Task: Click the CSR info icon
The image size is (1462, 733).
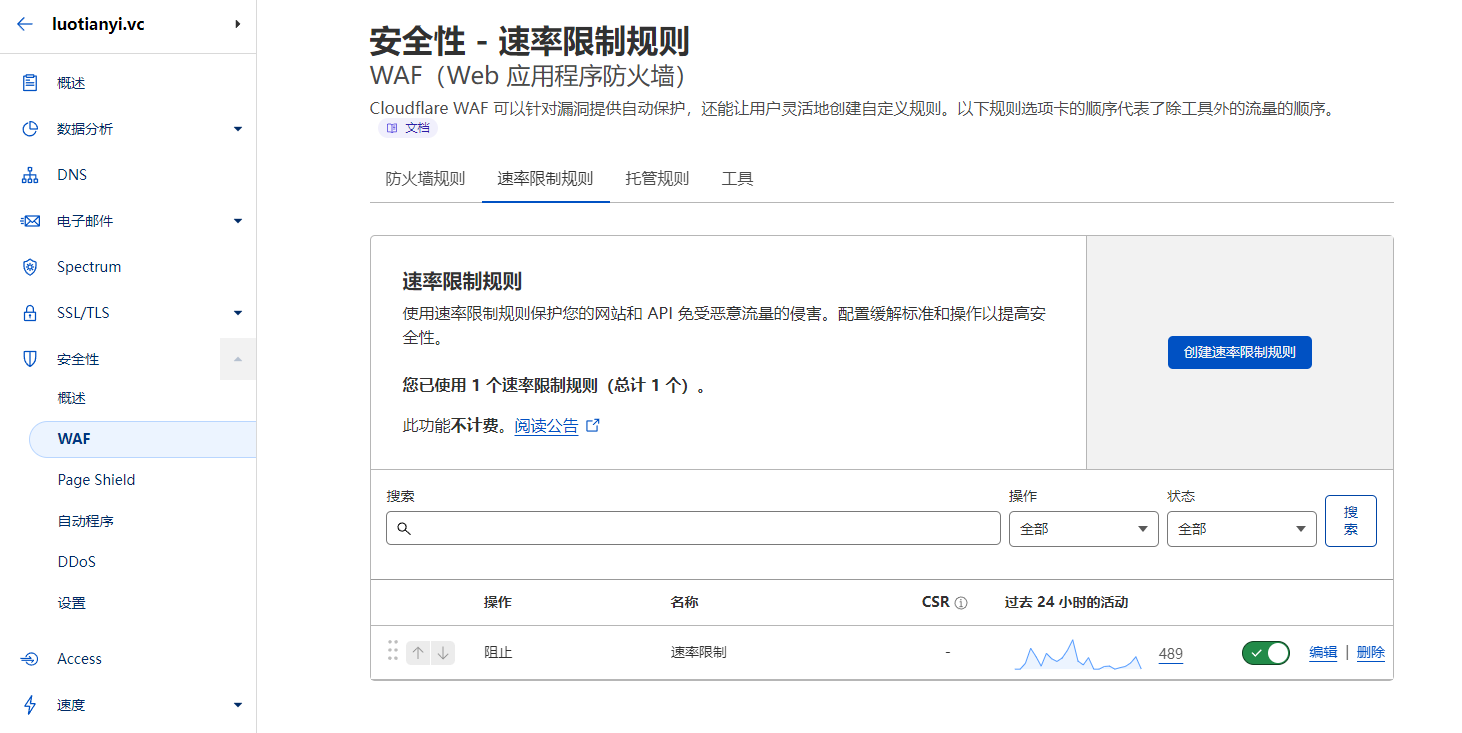Action: (x=961, y=603)
